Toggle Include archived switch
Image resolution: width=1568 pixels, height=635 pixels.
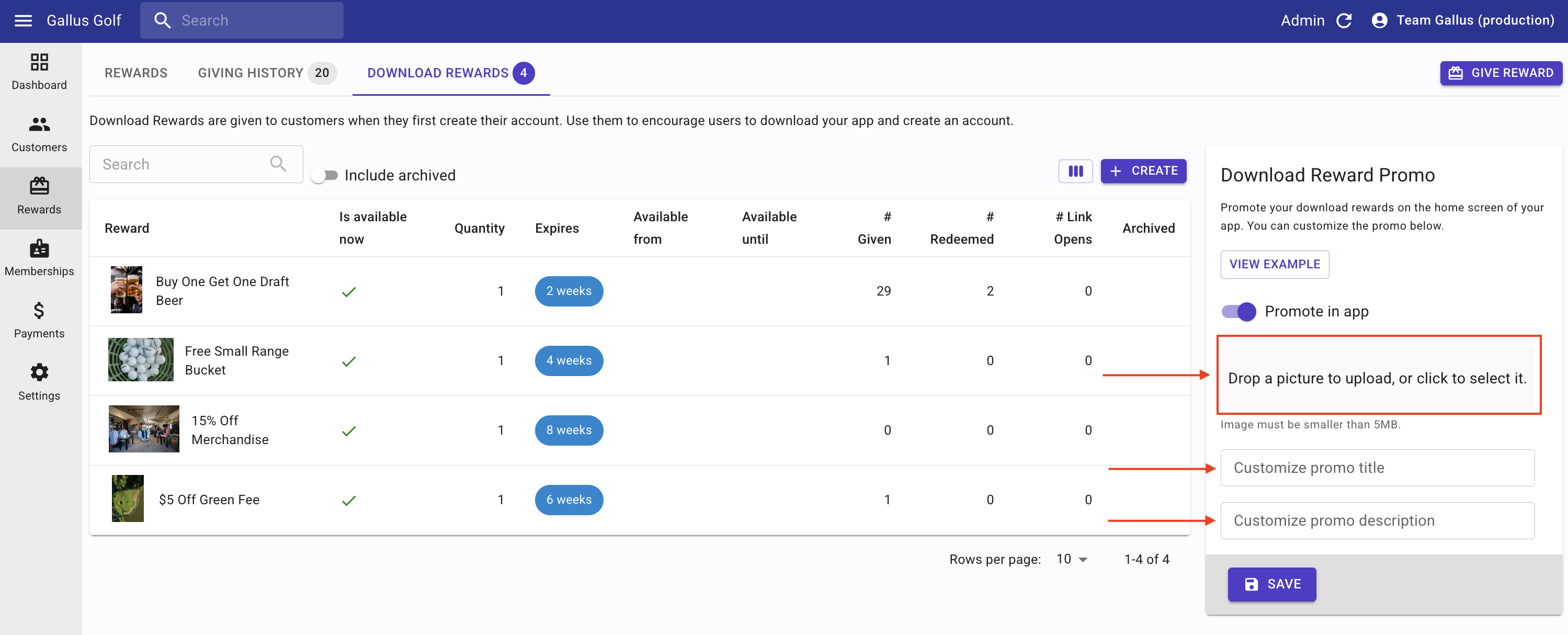pos(324,175)
